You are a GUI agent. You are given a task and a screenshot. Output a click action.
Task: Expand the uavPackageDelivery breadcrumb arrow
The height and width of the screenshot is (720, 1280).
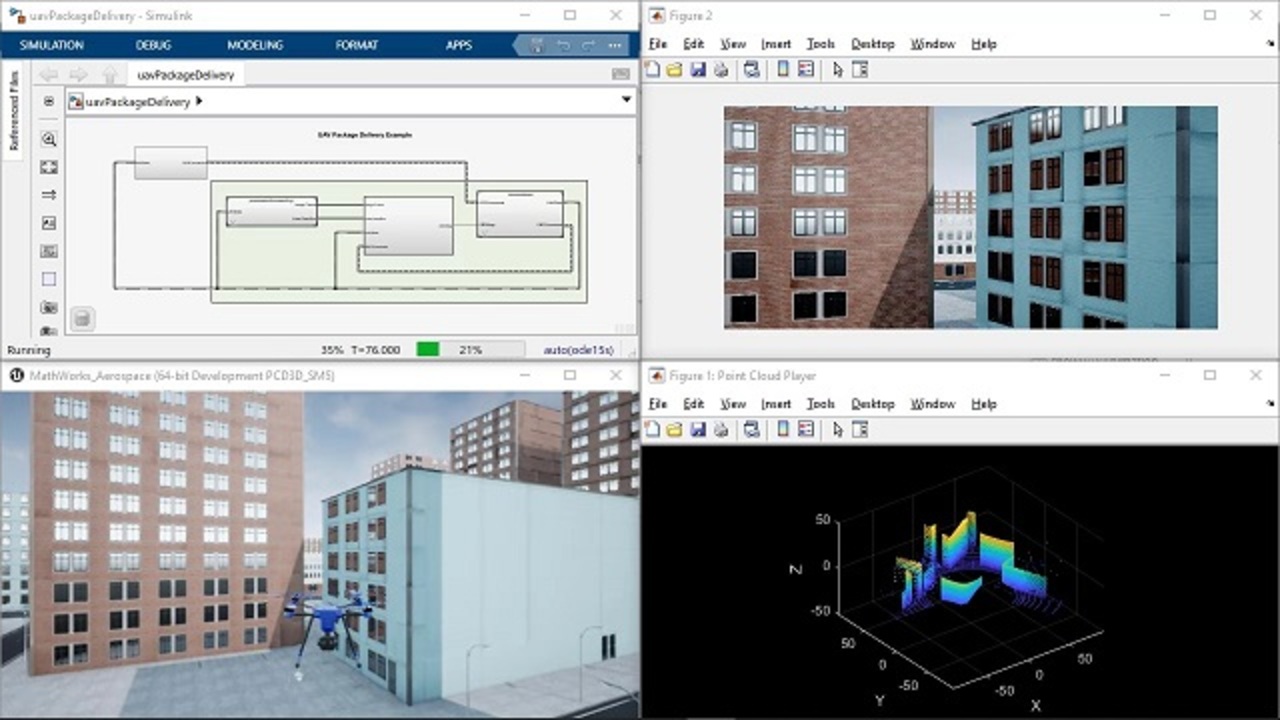(199, 101)
